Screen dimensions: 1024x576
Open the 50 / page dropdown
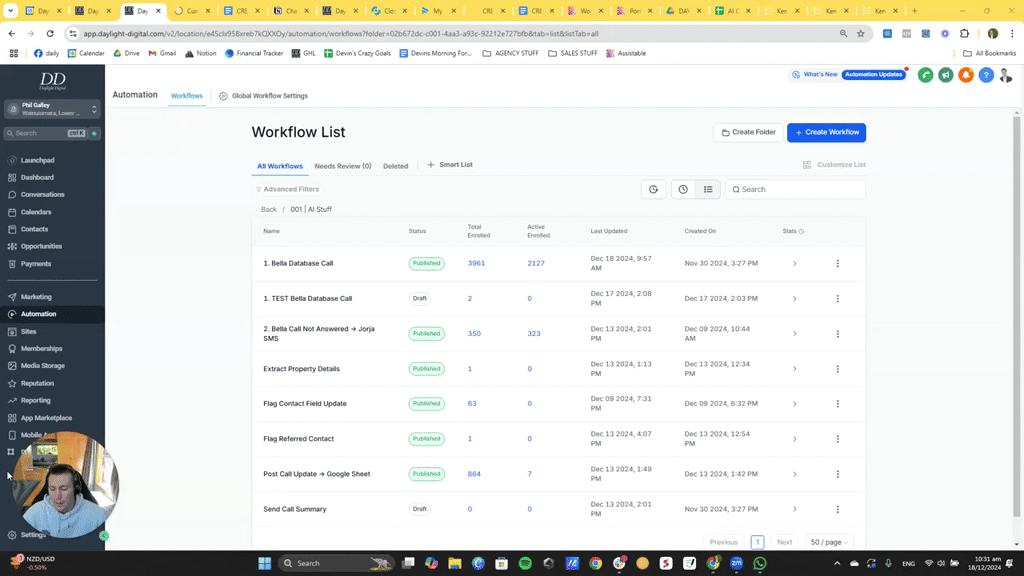pyautogui.click(x=829, y=541)
